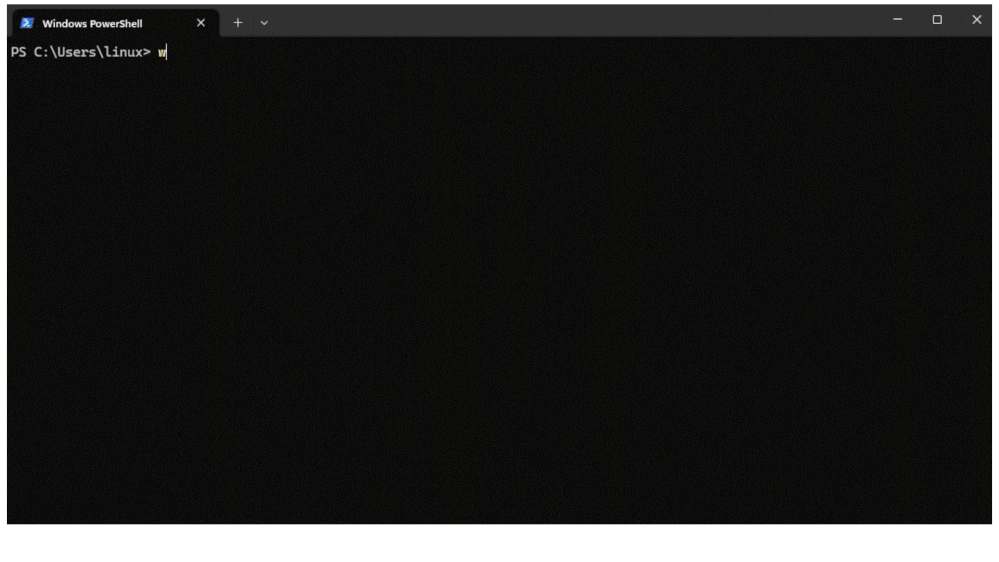Maximize the terminal window
Image resolution: width=999 pixels, height=562 pixels.
pos(937,20)
